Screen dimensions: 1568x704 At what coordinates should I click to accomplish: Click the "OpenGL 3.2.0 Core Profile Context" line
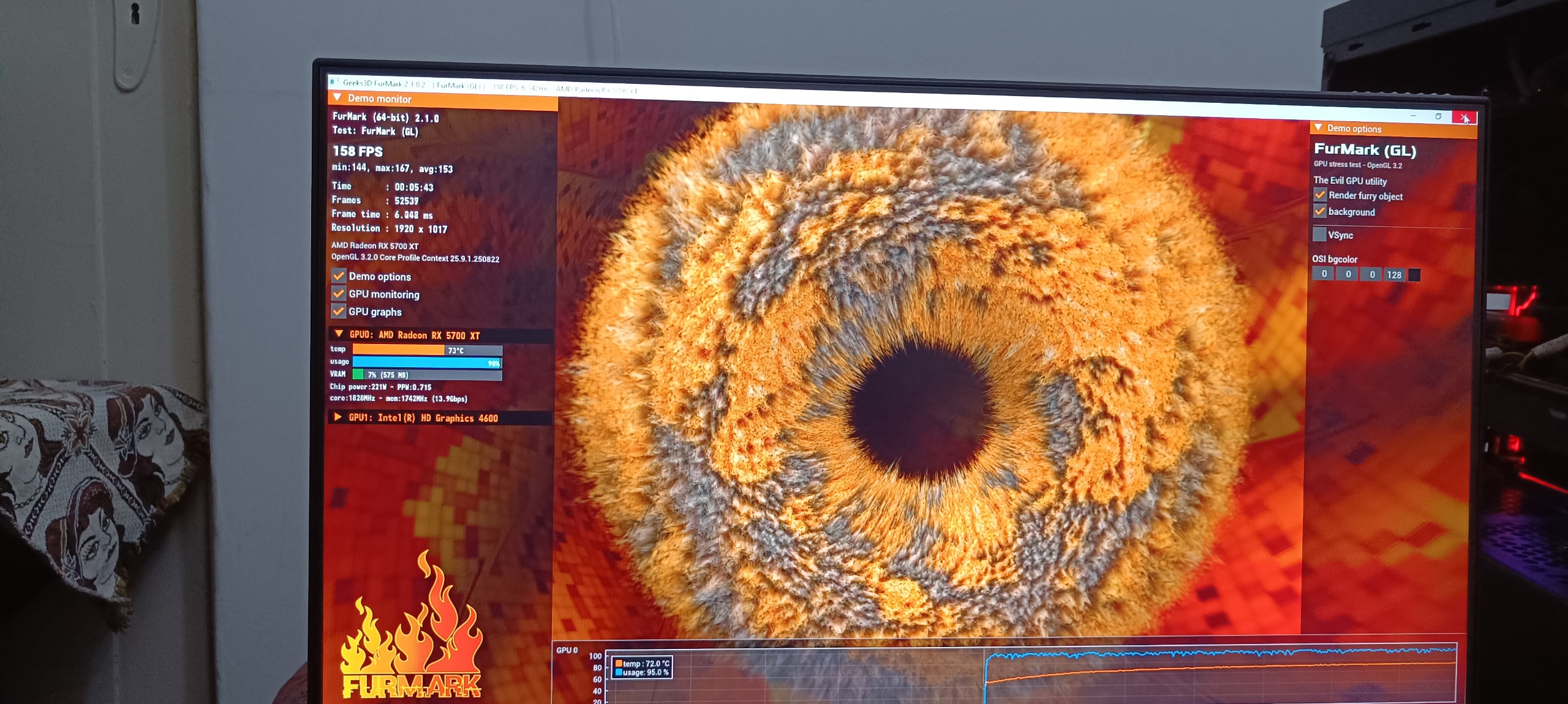coord(415,258)
